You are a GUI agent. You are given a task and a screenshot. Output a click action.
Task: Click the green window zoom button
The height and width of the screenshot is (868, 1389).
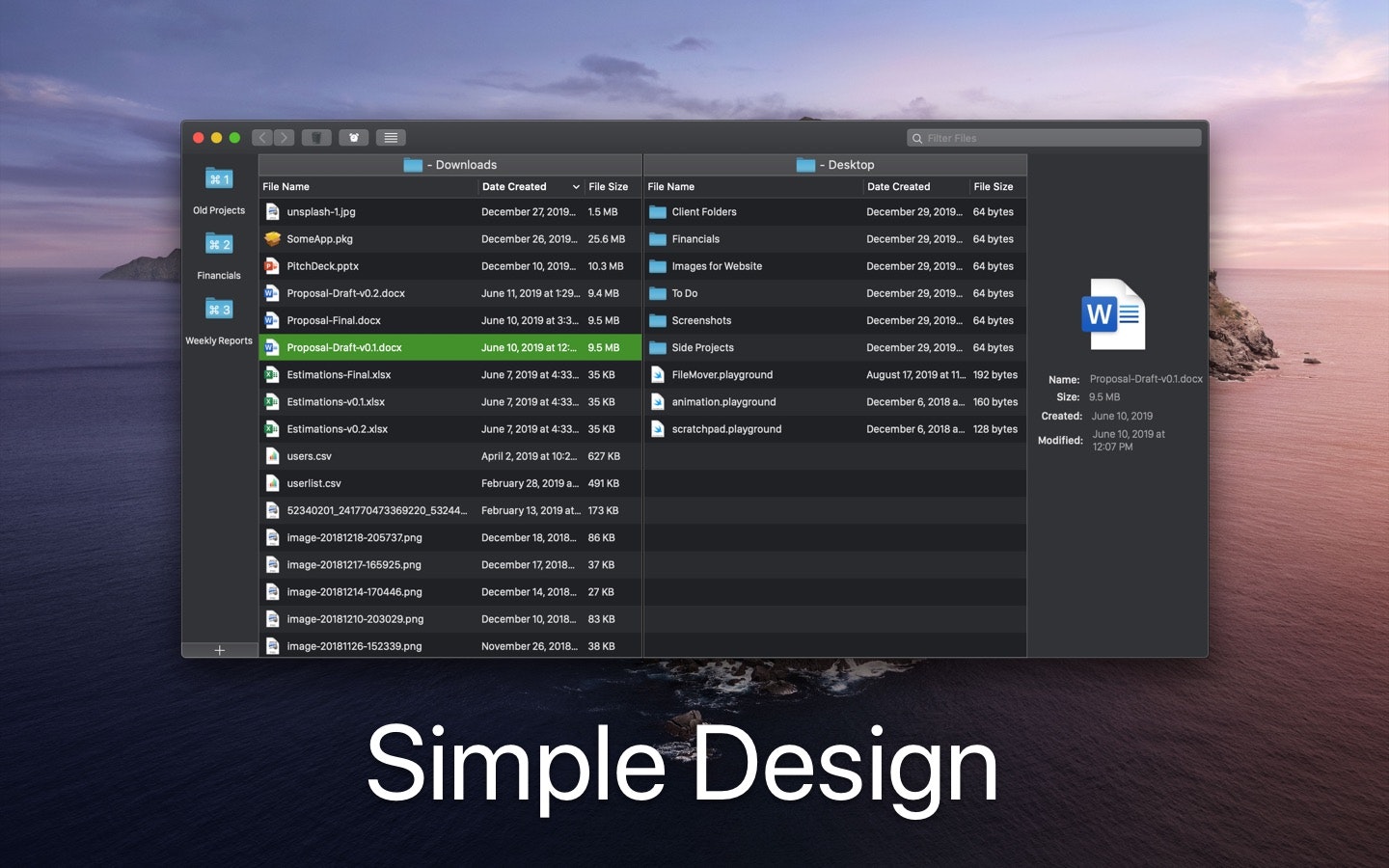click(x=234, y=137)
